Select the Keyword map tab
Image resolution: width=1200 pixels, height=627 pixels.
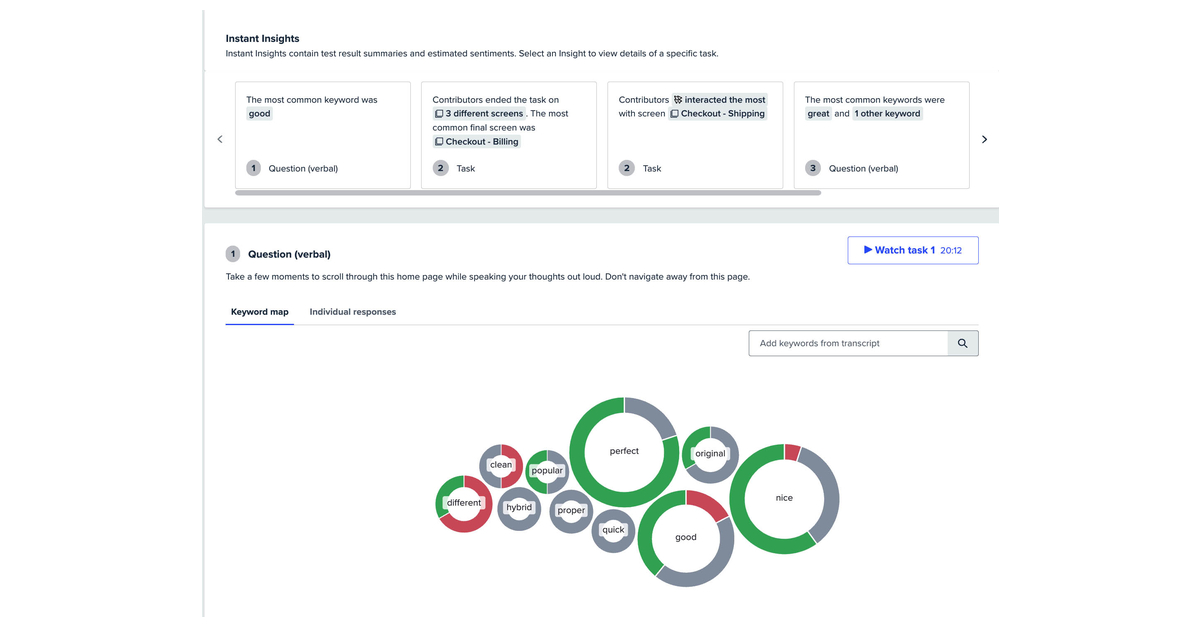tap(259, 312)
